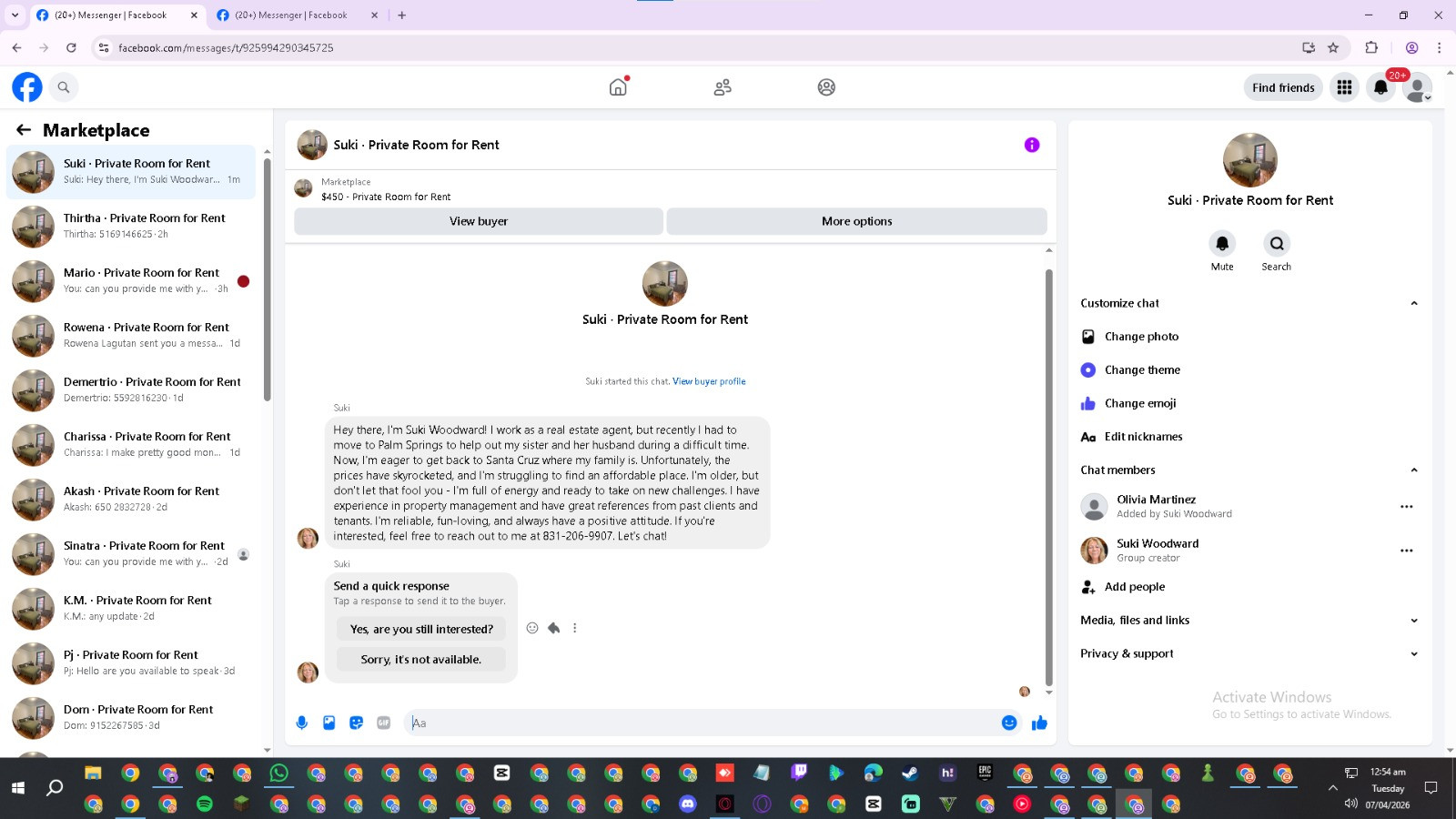The image size is (1456, 819).
Task: Choose a sticker for the message
Action: 357,723
